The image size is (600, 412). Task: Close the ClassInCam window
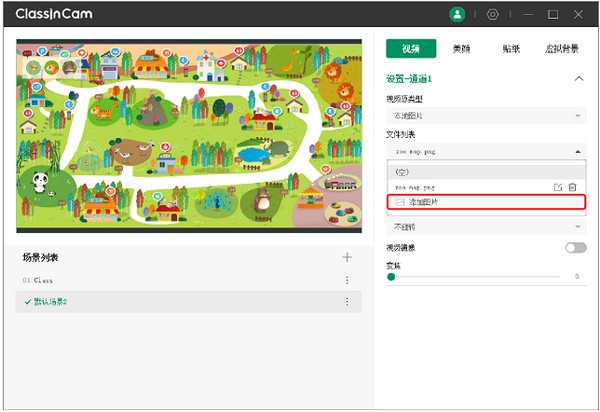pyautogui.click(x=578, y=15)
